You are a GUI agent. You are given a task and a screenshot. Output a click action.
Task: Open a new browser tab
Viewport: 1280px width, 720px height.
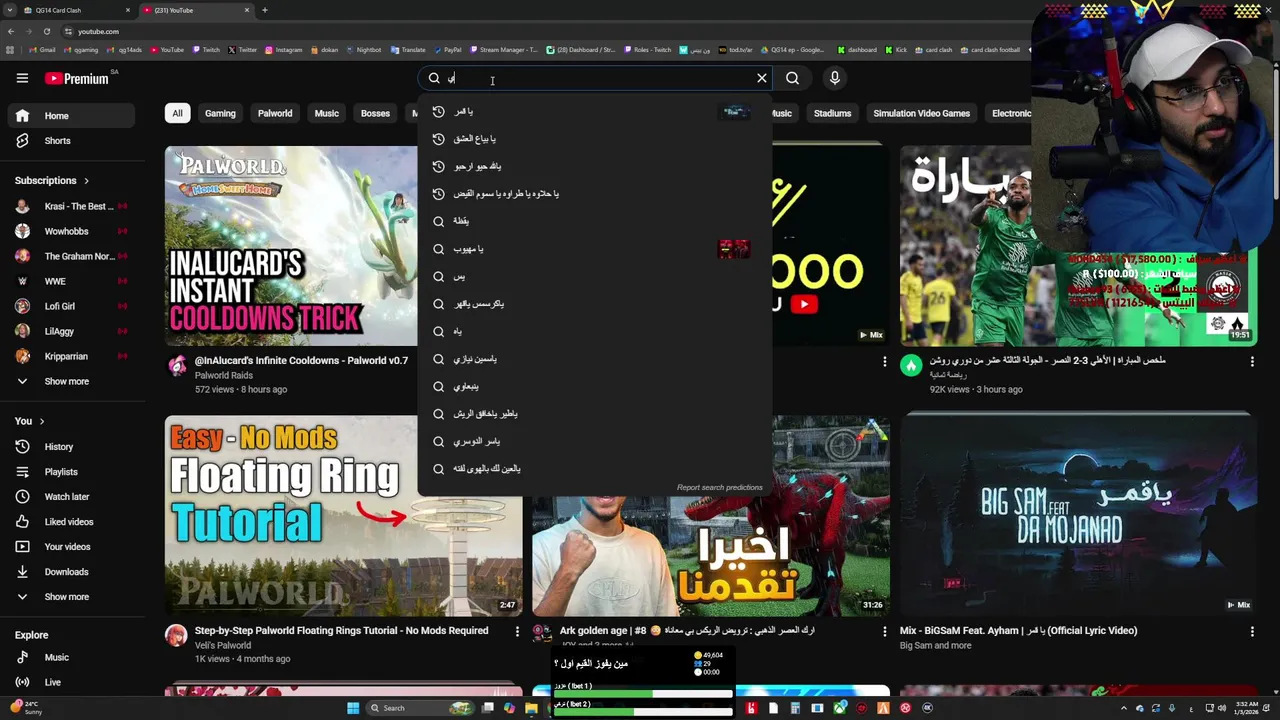pos(264,10)
